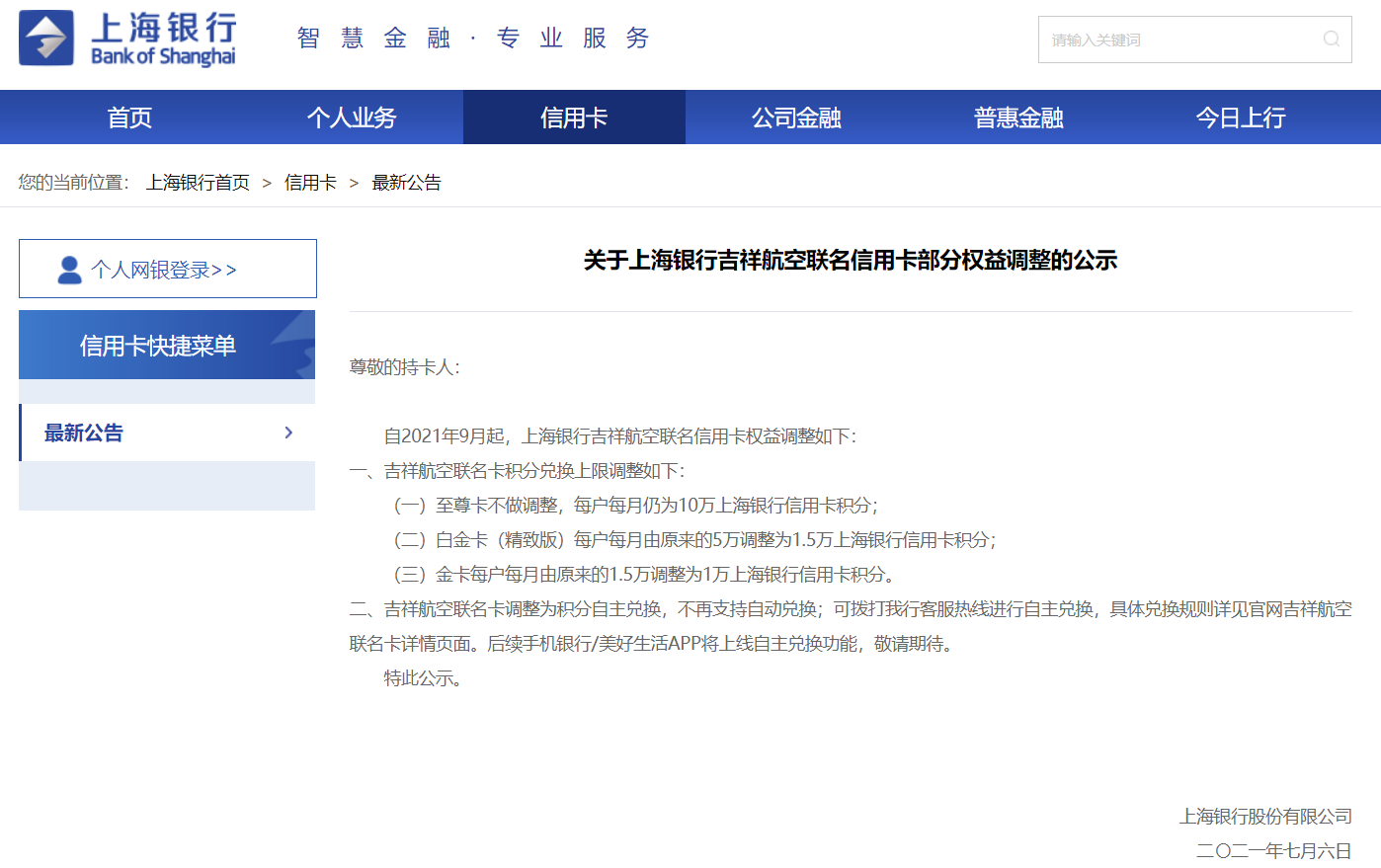This screenshot has width=1381, height=868.
Task: Click the line starting 自2021年9月起
Action: click(x=620, y=436)
